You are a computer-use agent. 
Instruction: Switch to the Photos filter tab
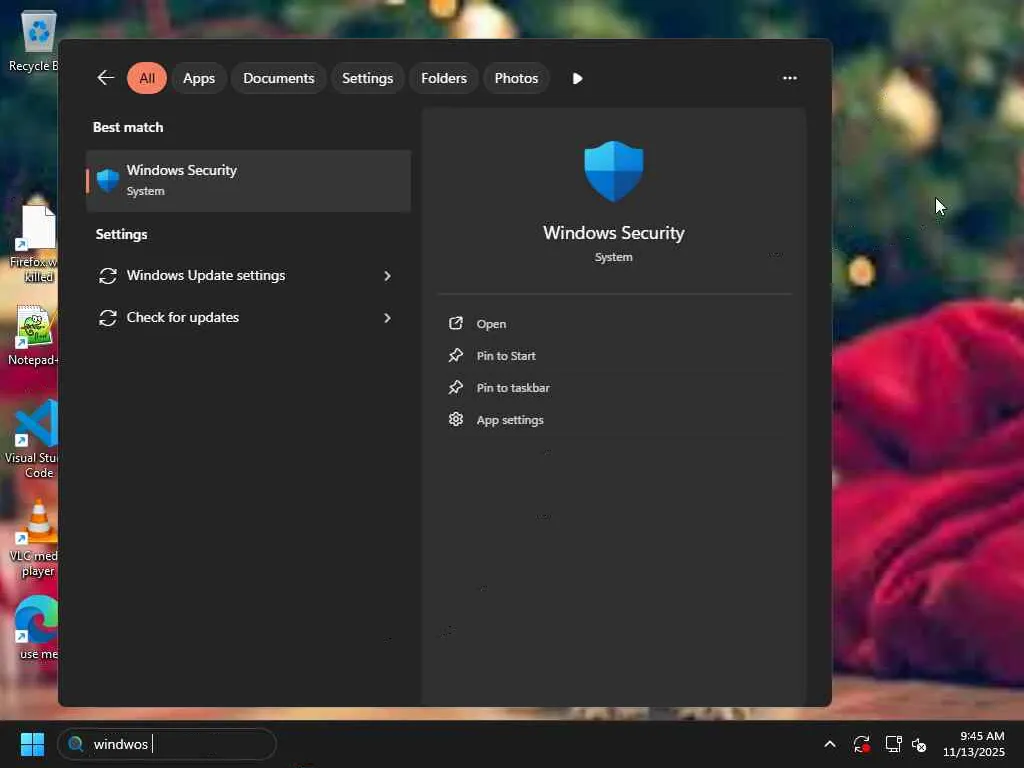pyautogui.click(x=516, y=78)
